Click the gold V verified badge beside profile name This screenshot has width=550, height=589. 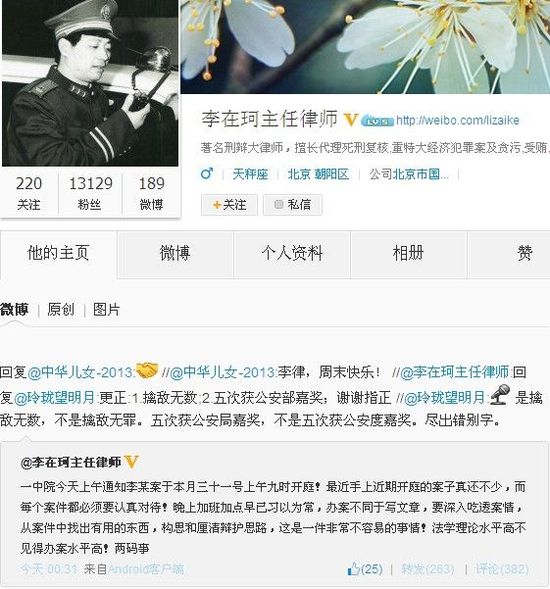[351, 120]
